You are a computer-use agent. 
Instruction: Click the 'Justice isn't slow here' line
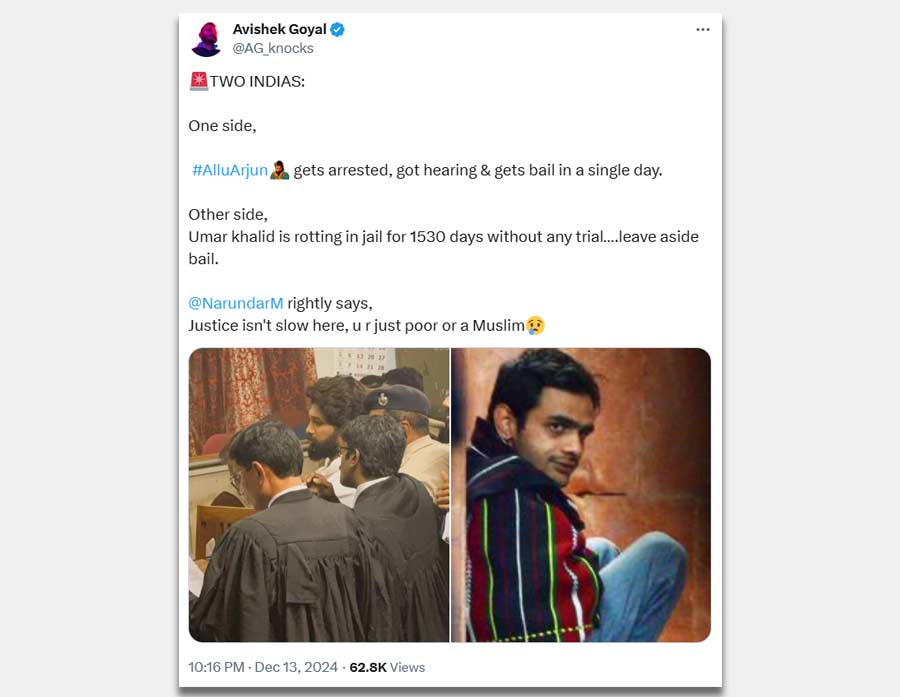[356, 326]
